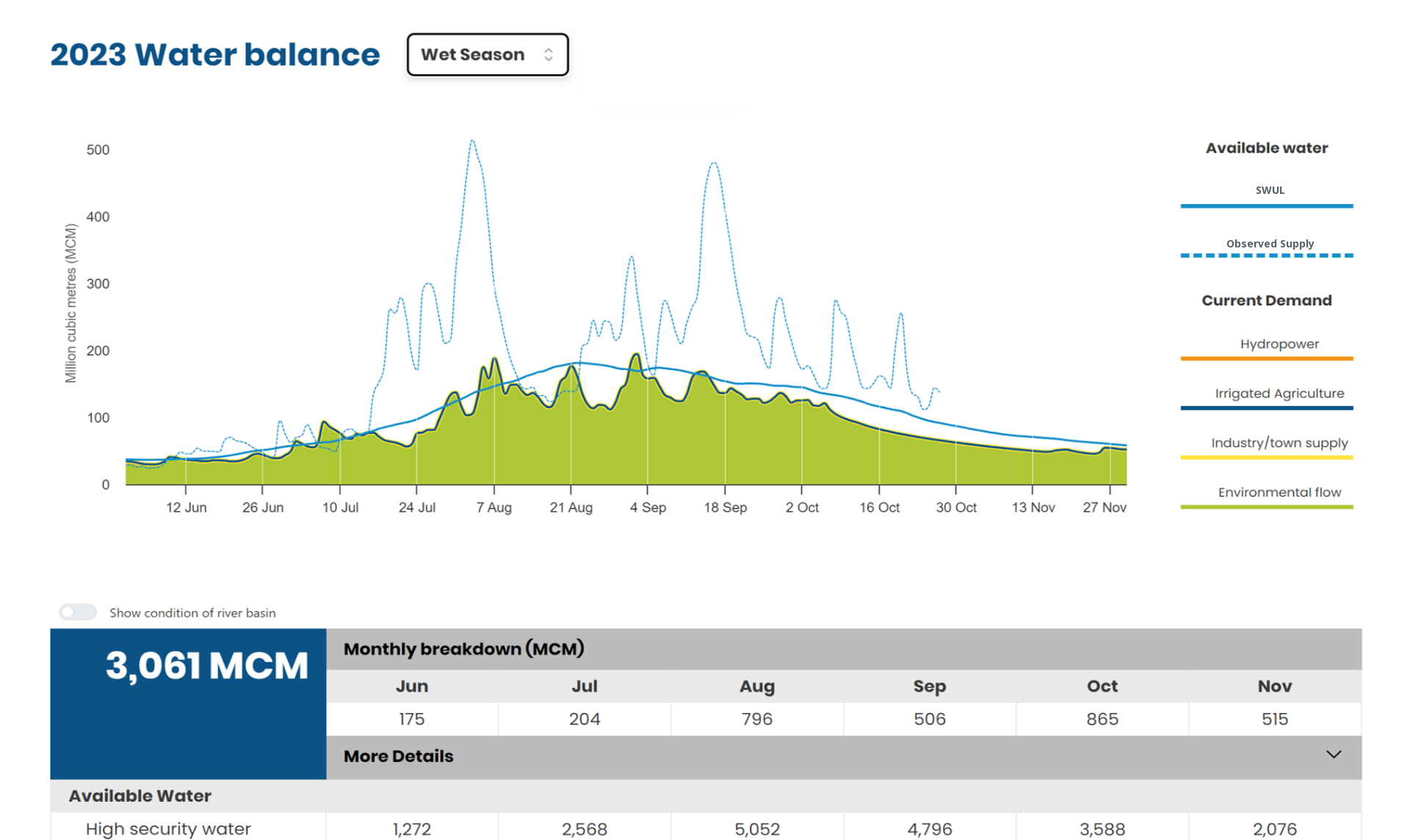The image size is (1410, 840).
Task: Click the 7 Aug axis tick label
Action: pos(494,507)
